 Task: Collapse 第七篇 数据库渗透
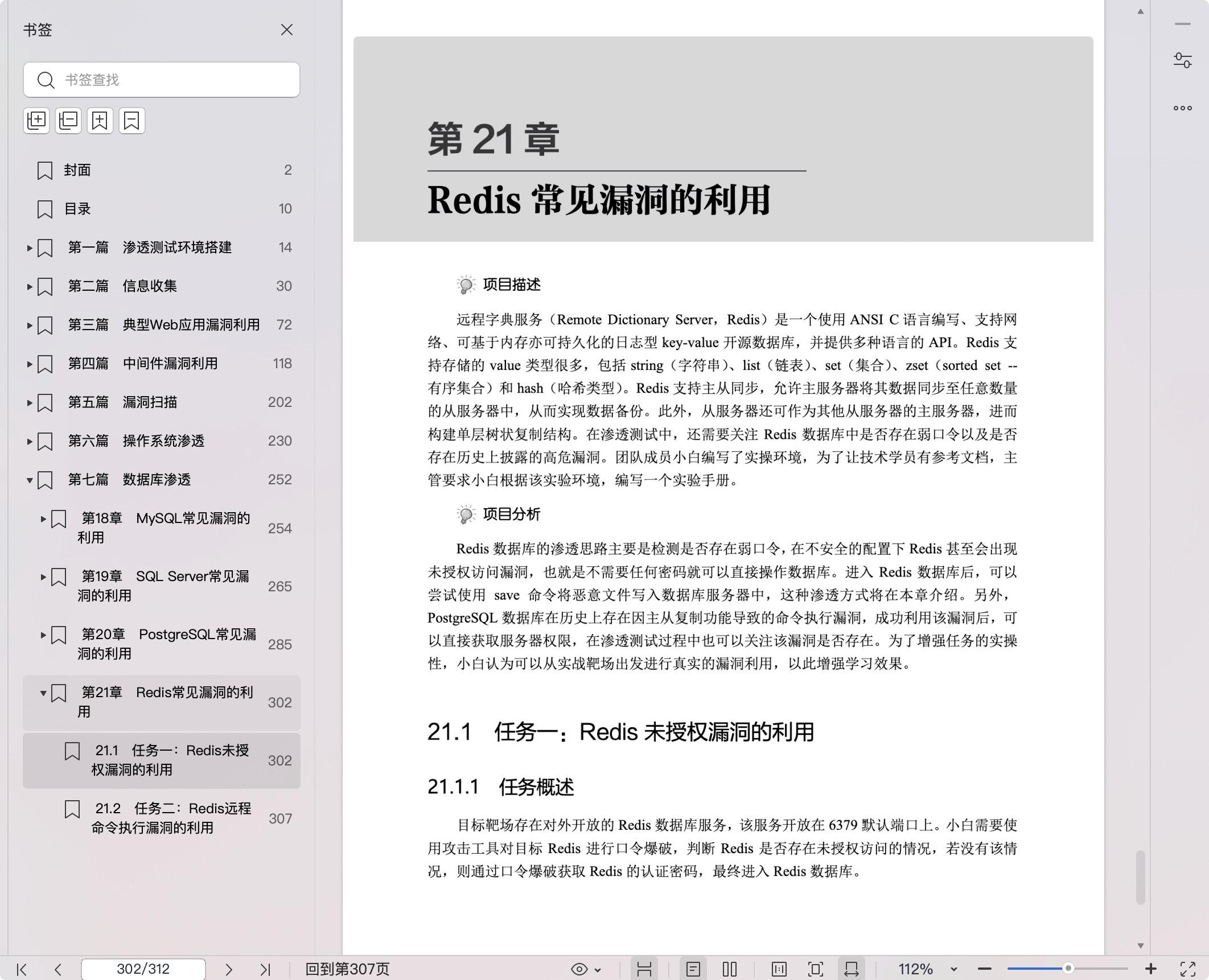pos(29,480)
